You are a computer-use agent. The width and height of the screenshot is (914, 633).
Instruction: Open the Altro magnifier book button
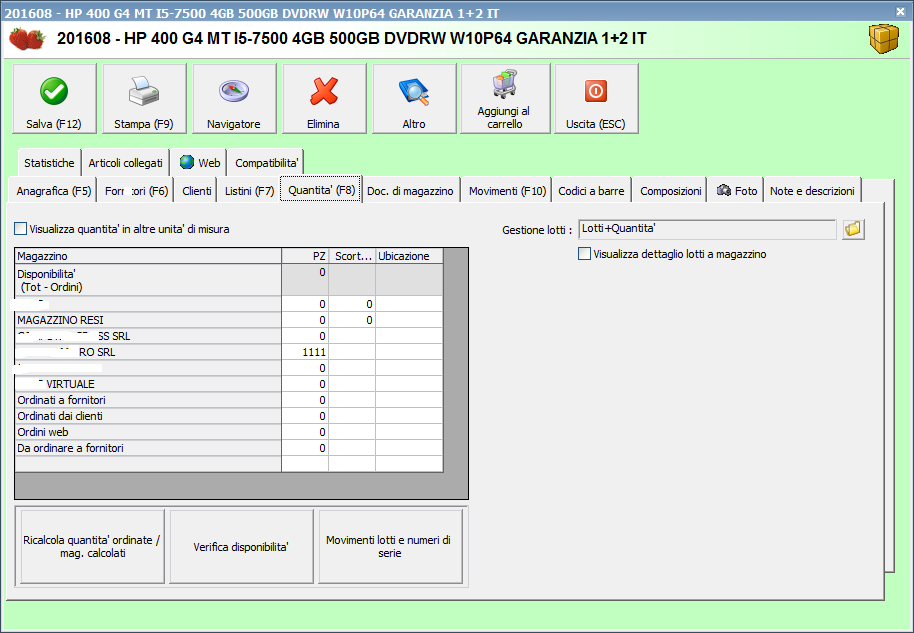click(x=414, y=99)
